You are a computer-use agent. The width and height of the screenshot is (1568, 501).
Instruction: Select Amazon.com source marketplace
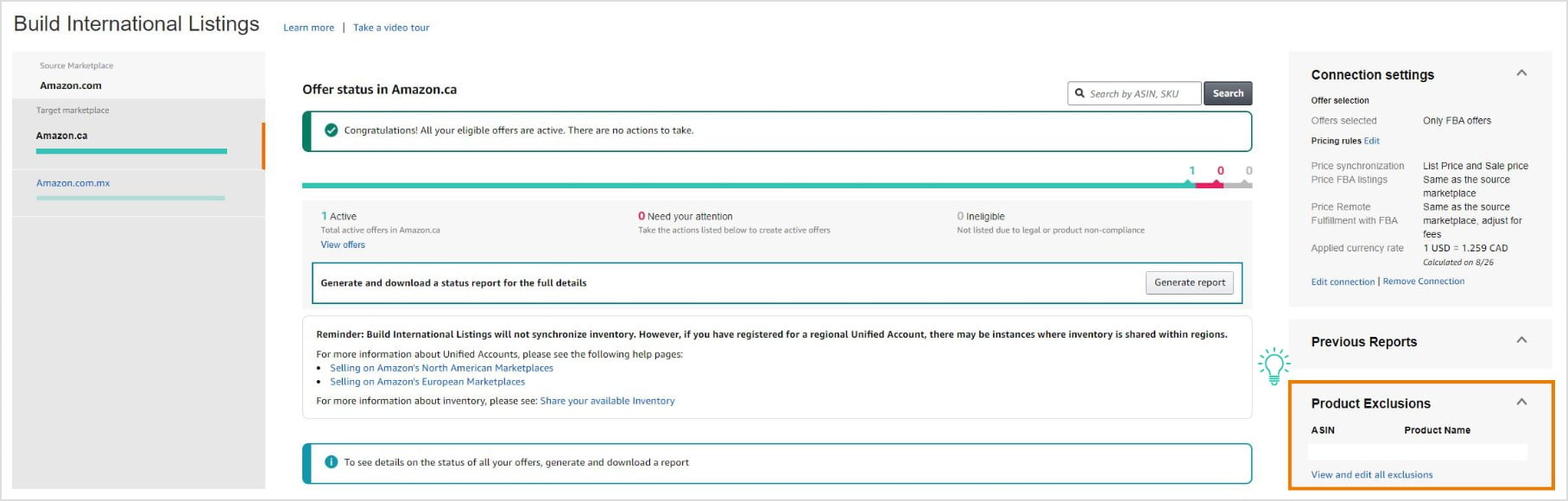point(71,86)
